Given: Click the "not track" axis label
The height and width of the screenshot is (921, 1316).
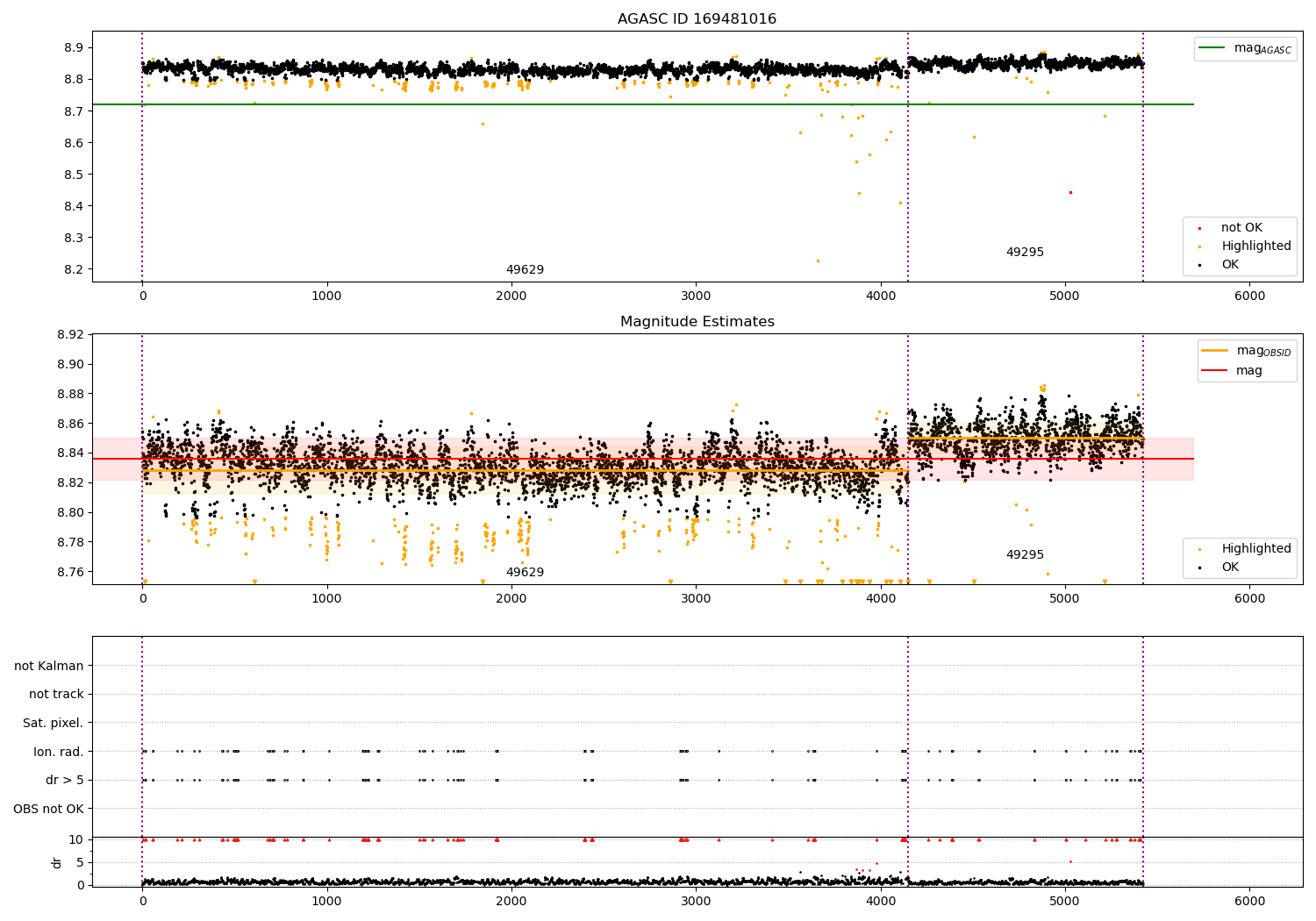Looking at the screenshot, I should [x=56, y=695].
